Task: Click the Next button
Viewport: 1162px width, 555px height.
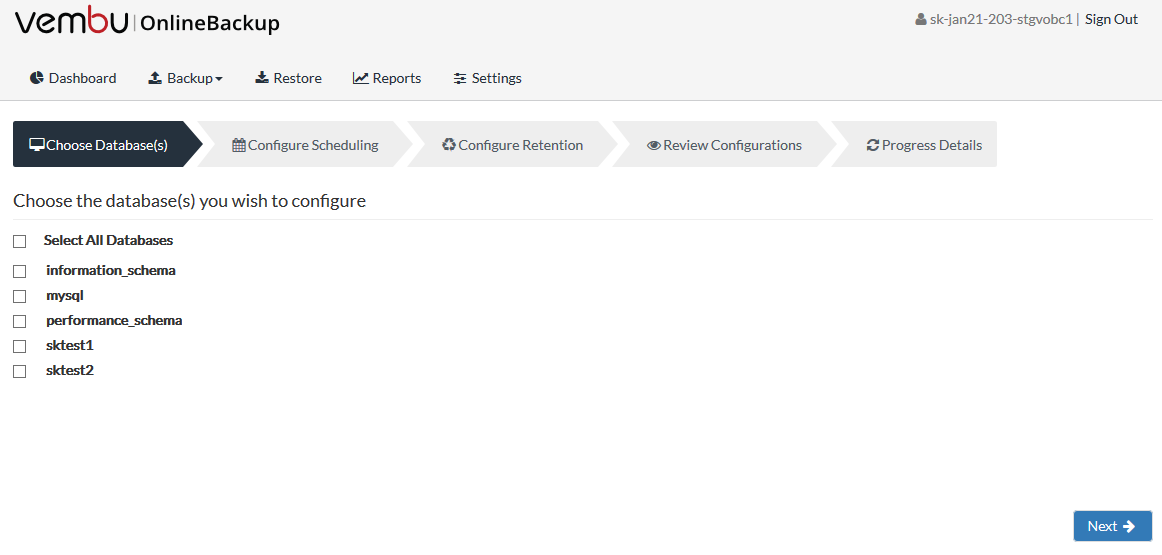Action: click(x=1112, y=526)
